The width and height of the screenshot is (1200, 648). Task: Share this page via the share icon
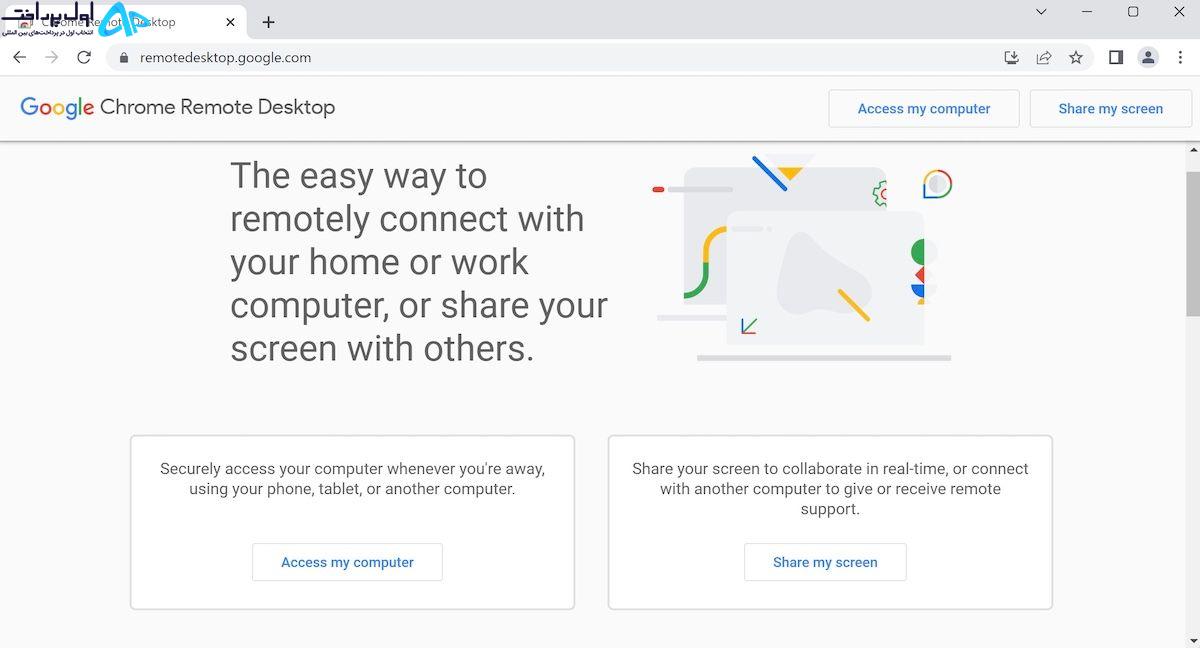click(x=1043, y=58)
